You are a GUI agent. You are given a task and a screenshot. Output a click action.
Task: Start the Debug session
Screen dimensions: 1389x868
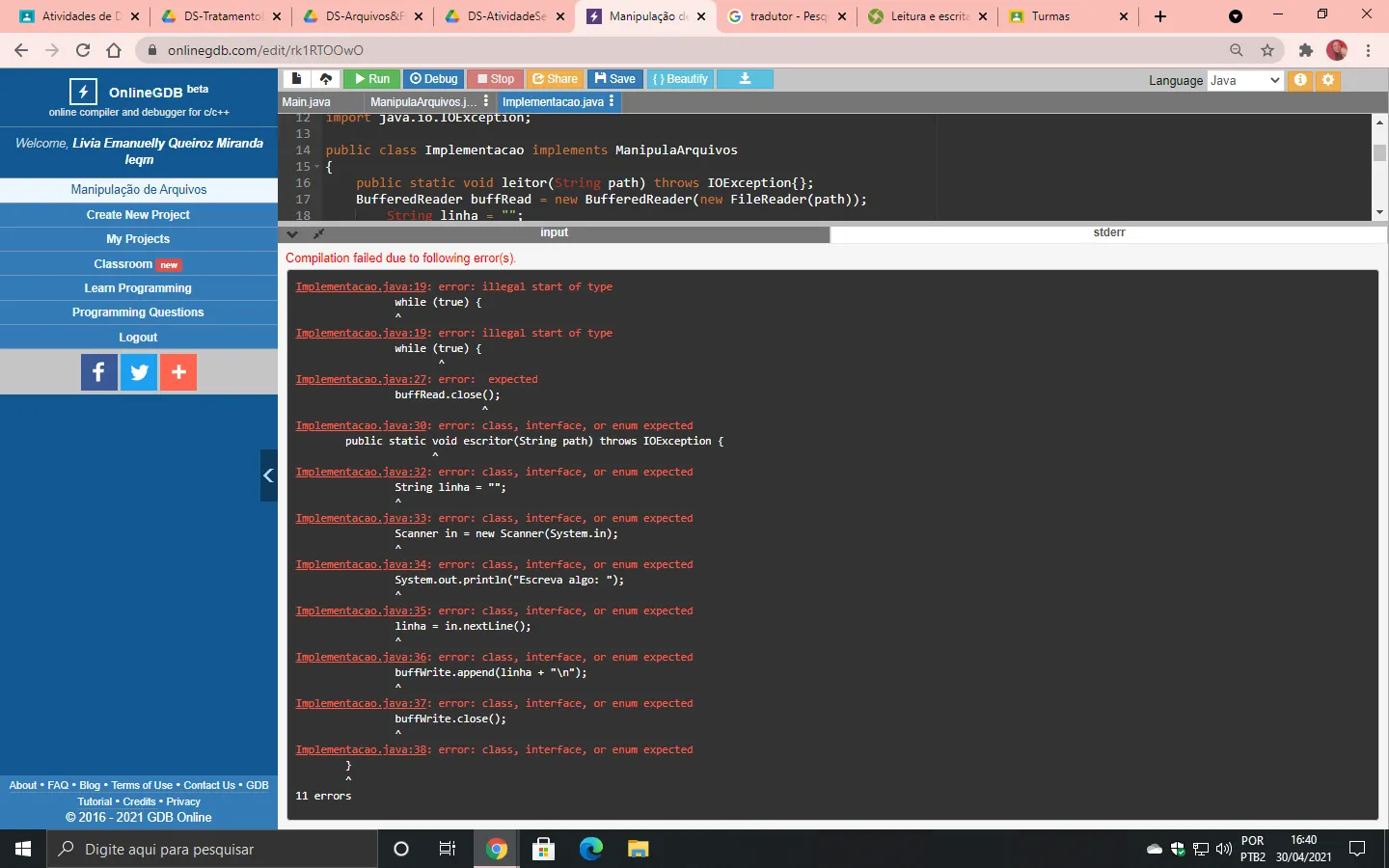point(433,79)
